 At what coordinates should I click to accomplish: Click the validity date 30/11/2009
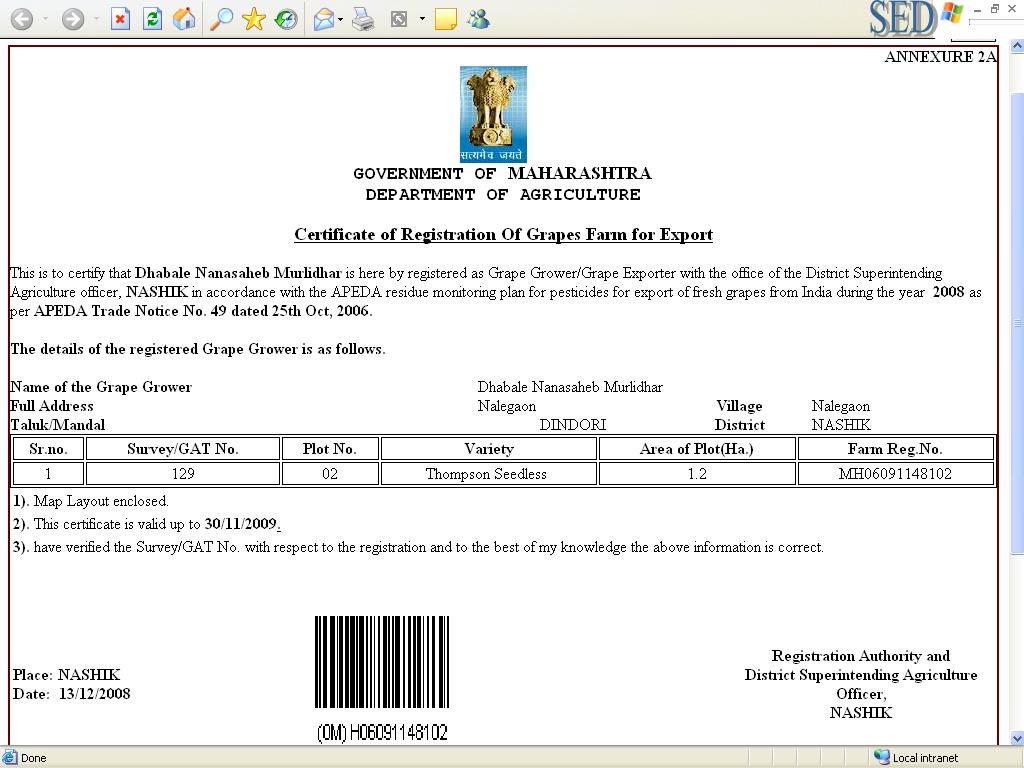pos(240,524)
